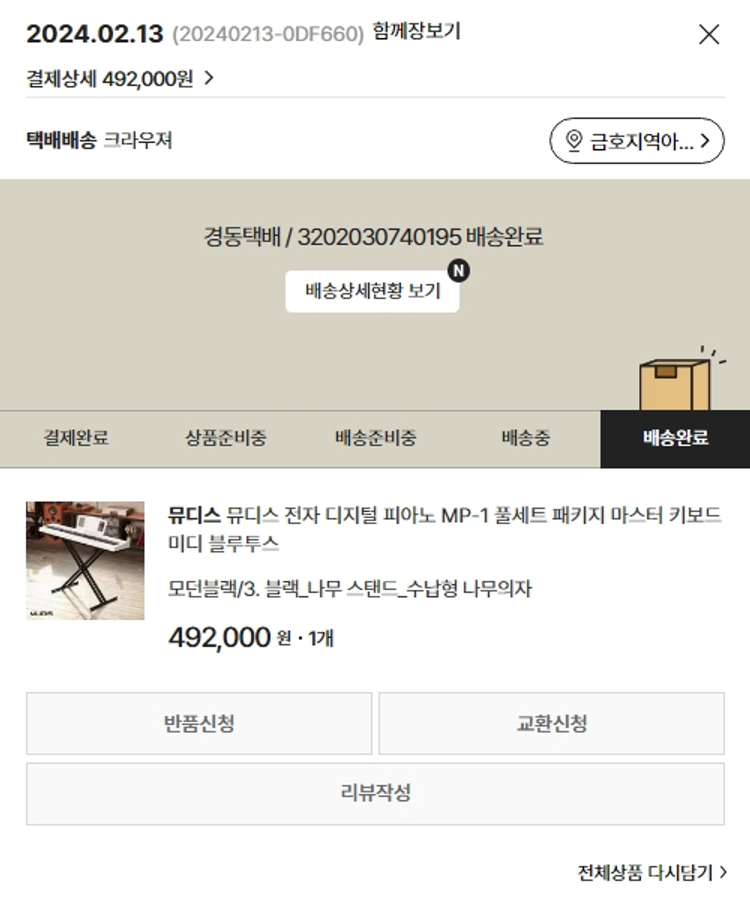The image size is (750, 899).
Task: Click the 리뷰작성 write review button
Action: click(375, 794)
